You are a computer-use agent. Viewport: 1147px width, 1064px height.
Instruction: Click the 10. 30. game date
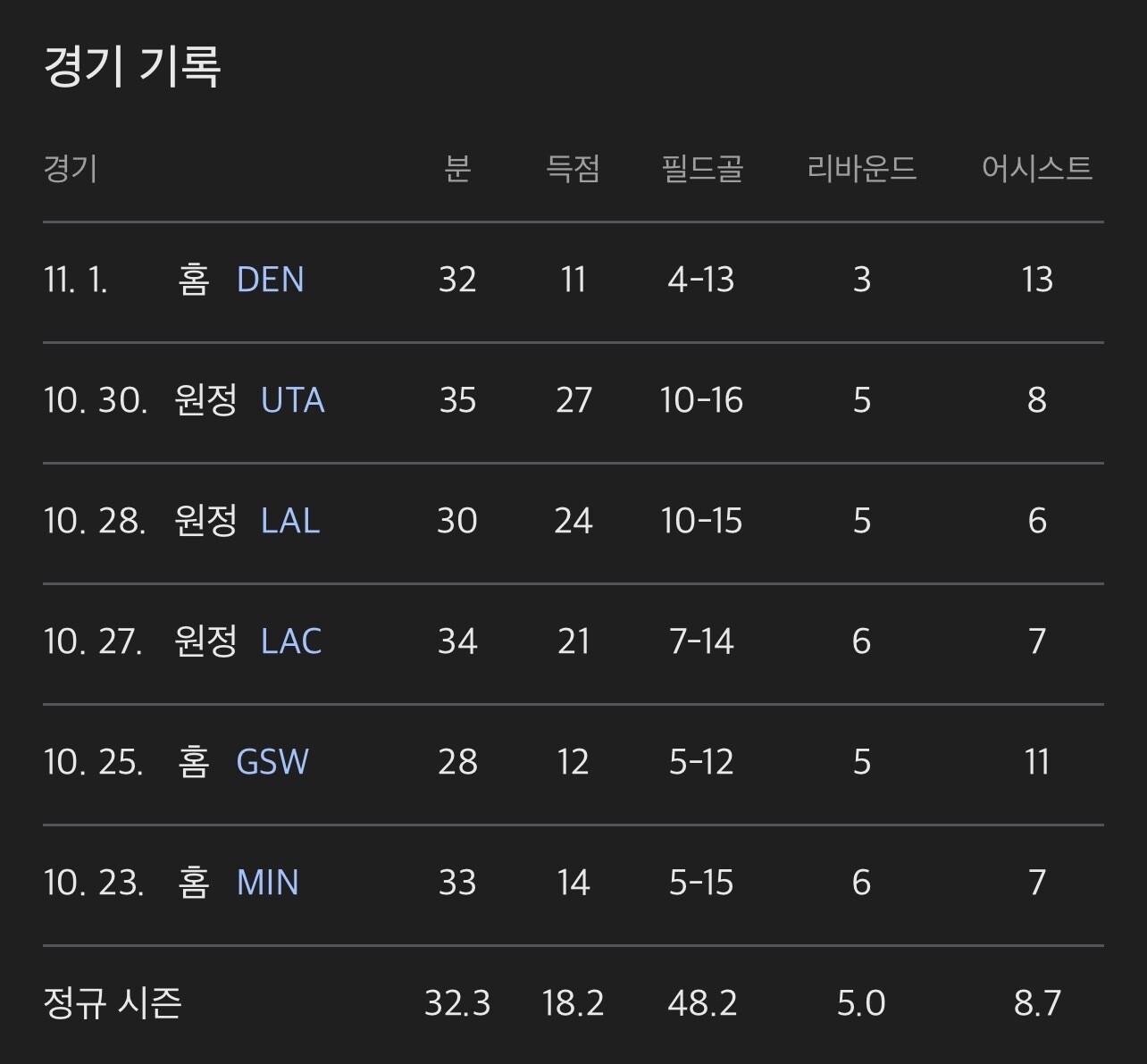click(x=96, y=400)
